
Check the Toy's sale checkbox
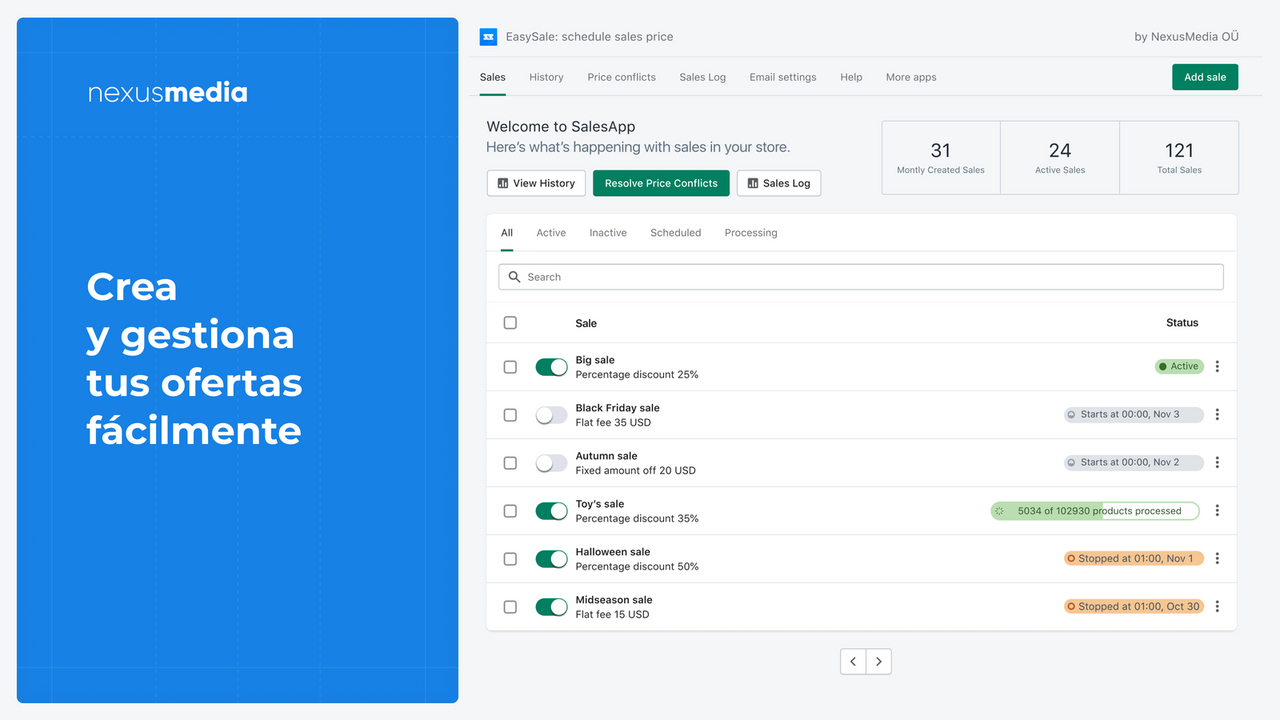(x=510, y=511)
